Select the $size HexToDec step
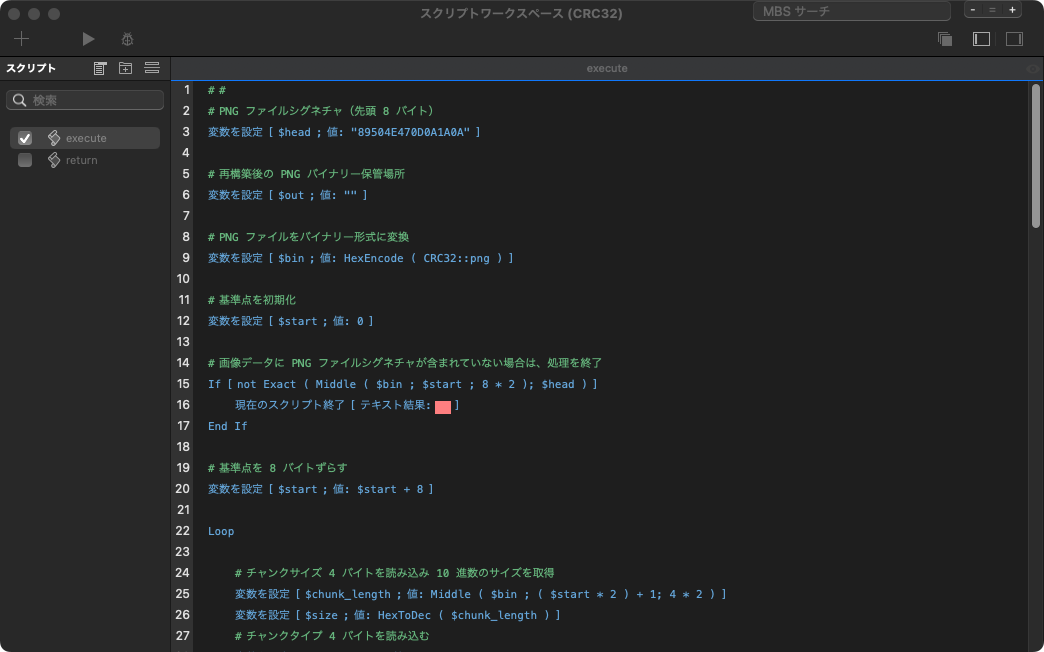The image size is (1044, 652). pyautogui.click(x=397, y=615)
